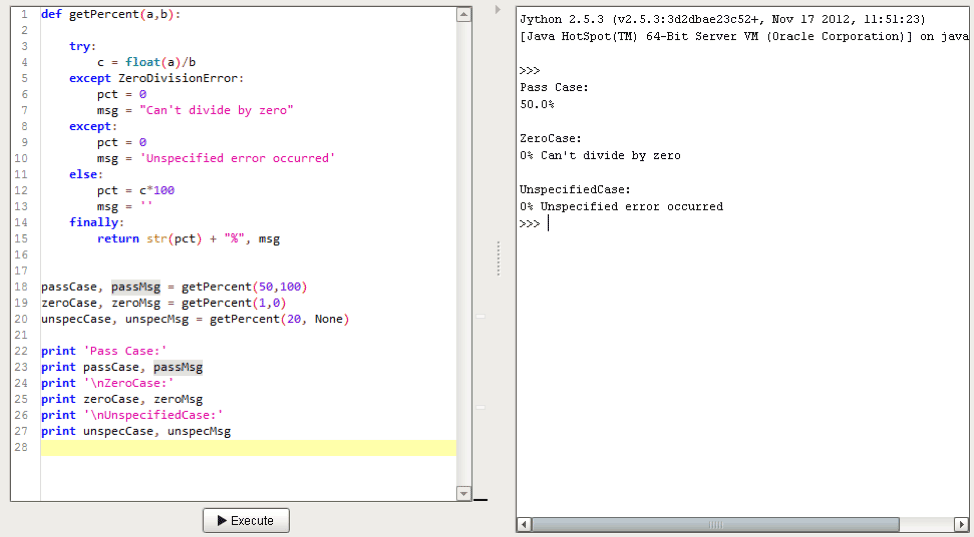Click the 'finally:' keyword on line 14

coord(97,223)
